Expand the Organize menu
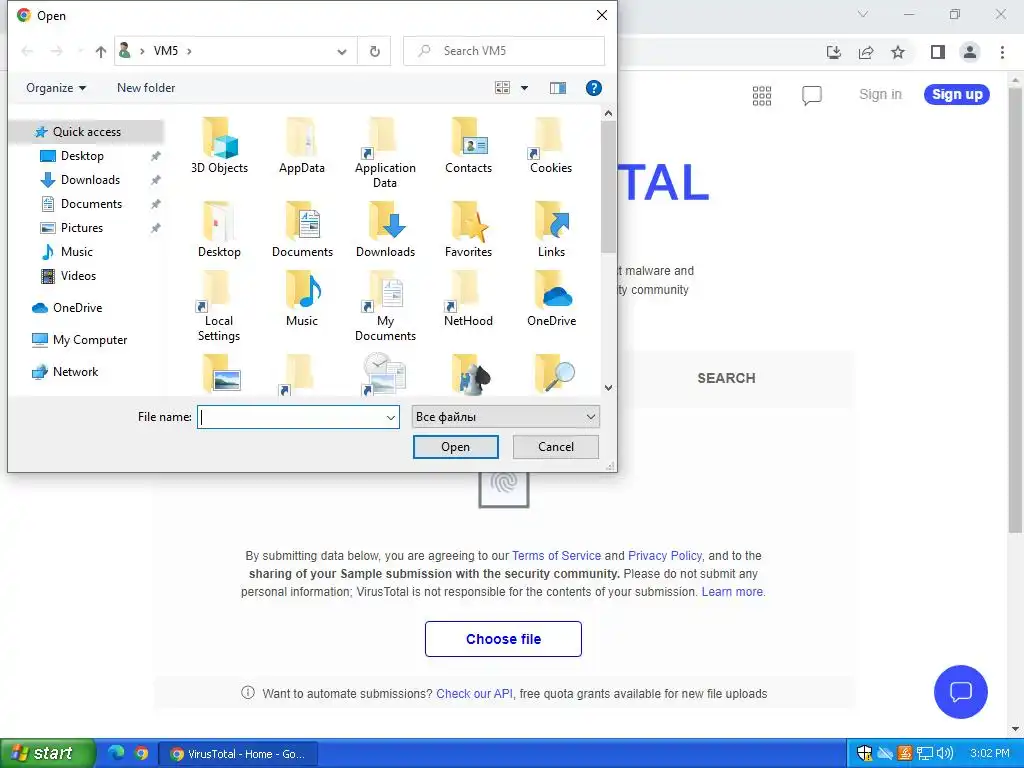This screenshot has width=1024, height=768. [56, 88]
